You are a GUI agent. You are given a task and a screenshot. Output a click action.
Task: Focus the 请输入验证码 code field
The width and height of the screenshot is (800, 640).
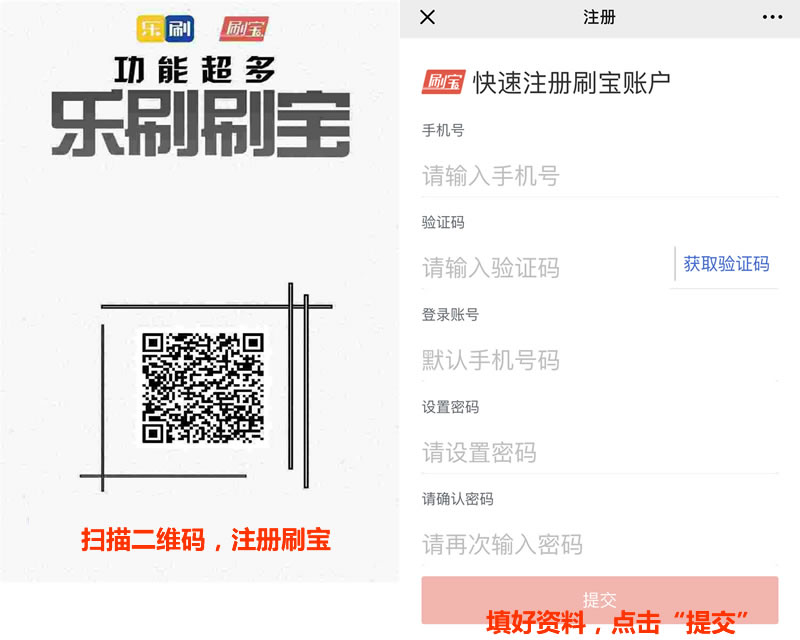[x=545, y=268]
